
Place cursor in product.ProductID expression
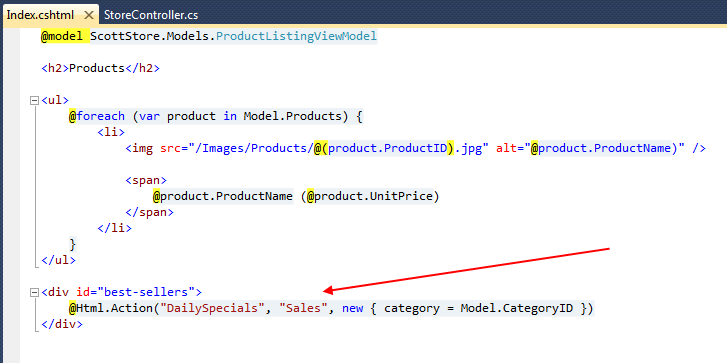pos(387,148)
